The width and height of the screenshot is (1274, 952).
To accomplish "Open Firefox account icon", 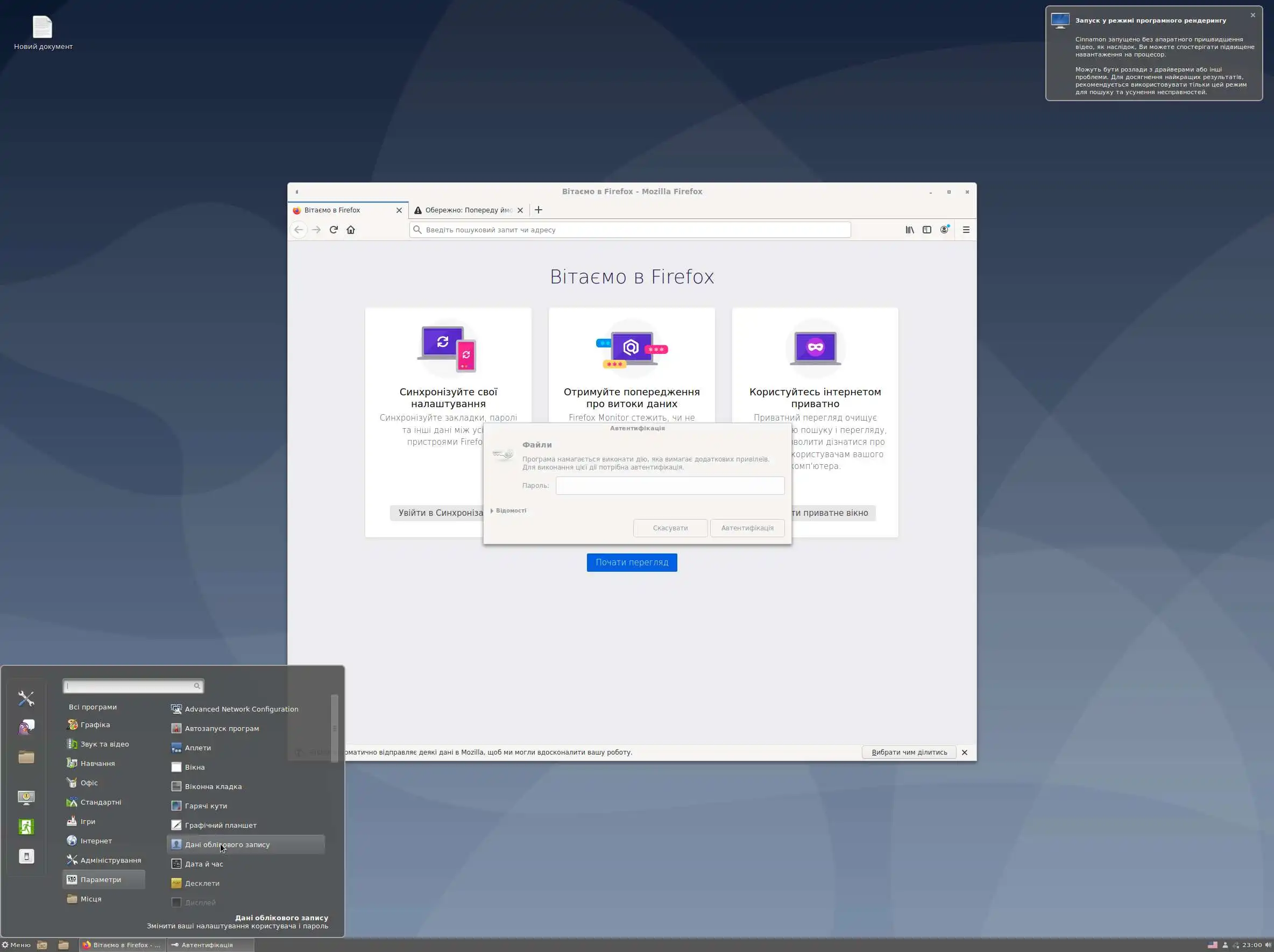I will click(x=944, y=230).
